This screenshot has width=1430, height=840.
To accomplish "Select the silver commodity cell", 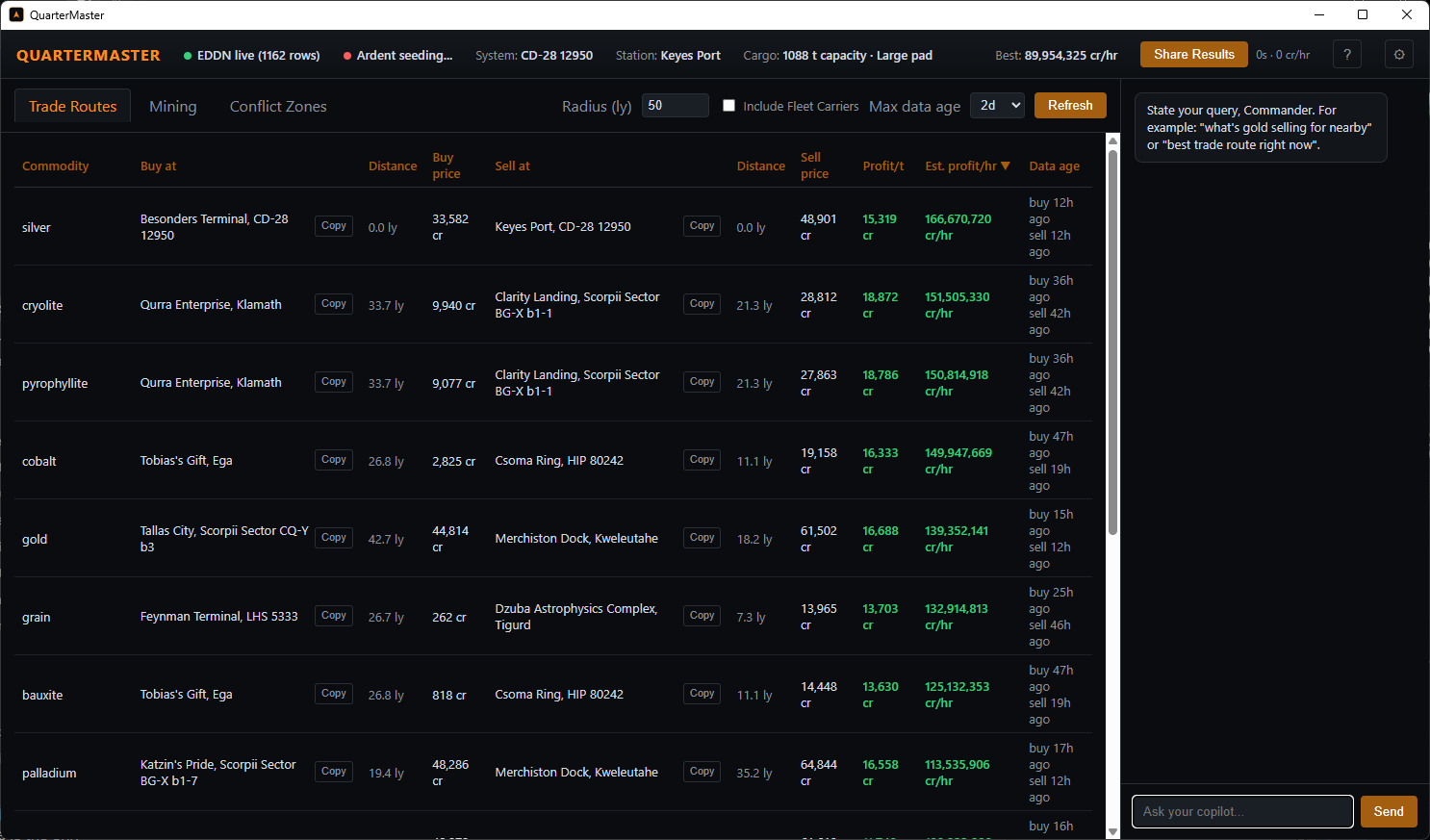I will [x=37, y=227].
